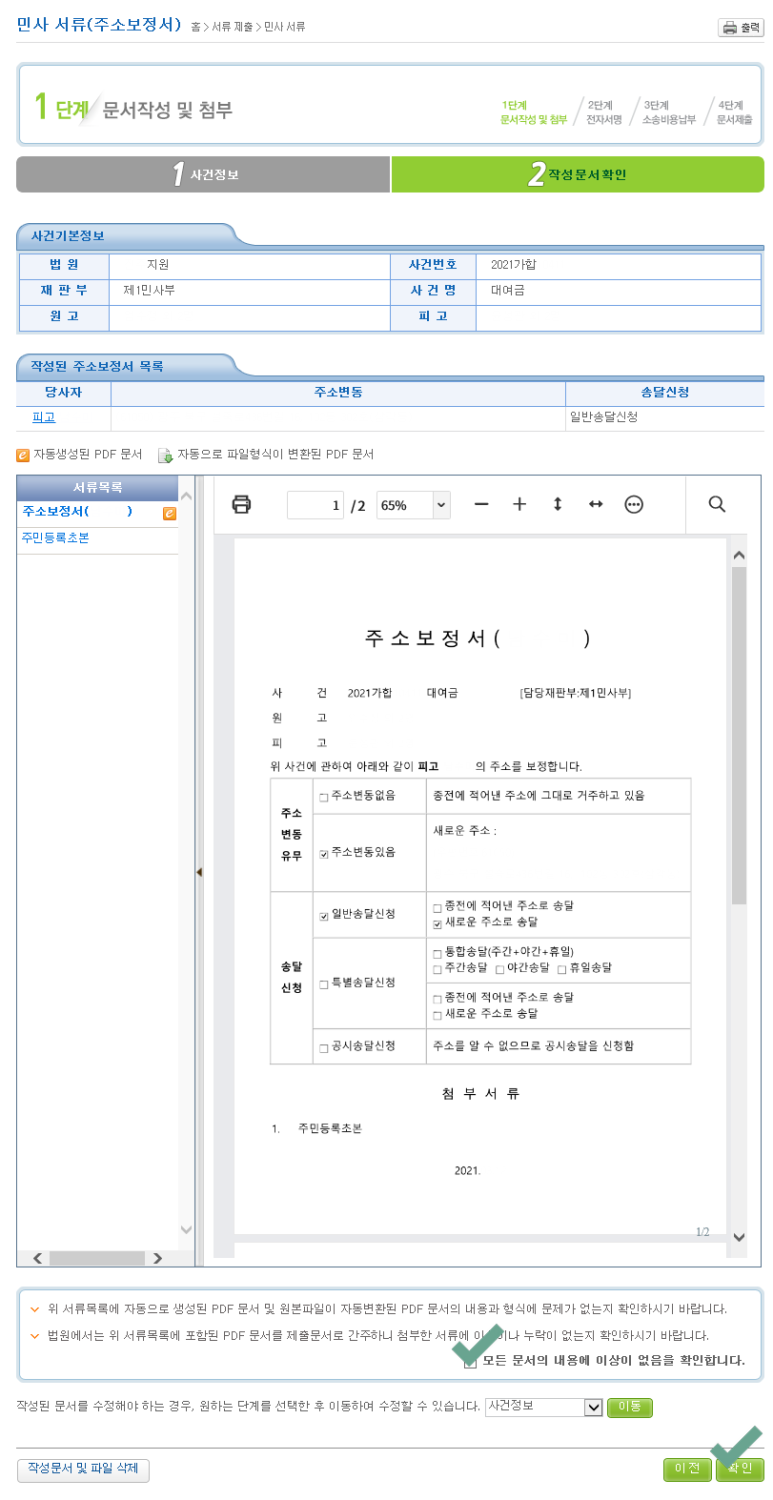
Task: Click 민사 서류 breadcrumb text
Action: pyautogui.click(x=284, y=27)
